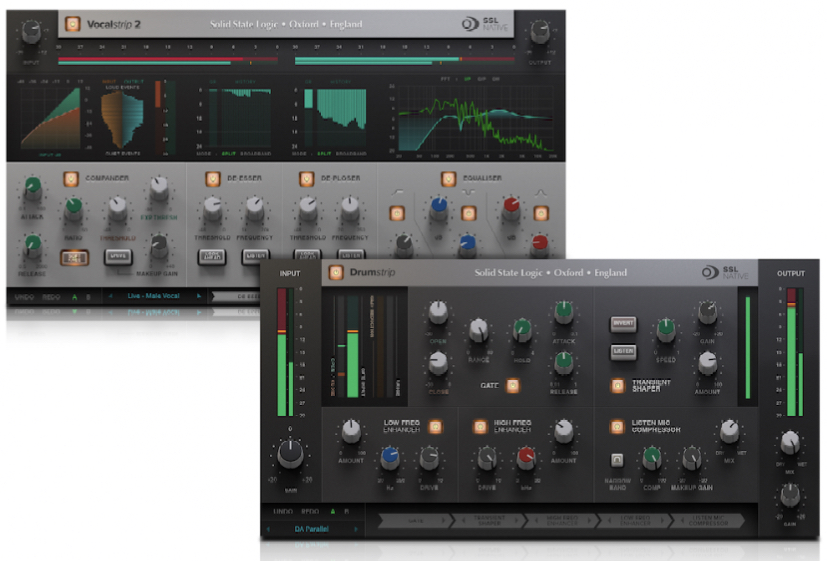Toggle the Compander power button

[x=71, y=179]
